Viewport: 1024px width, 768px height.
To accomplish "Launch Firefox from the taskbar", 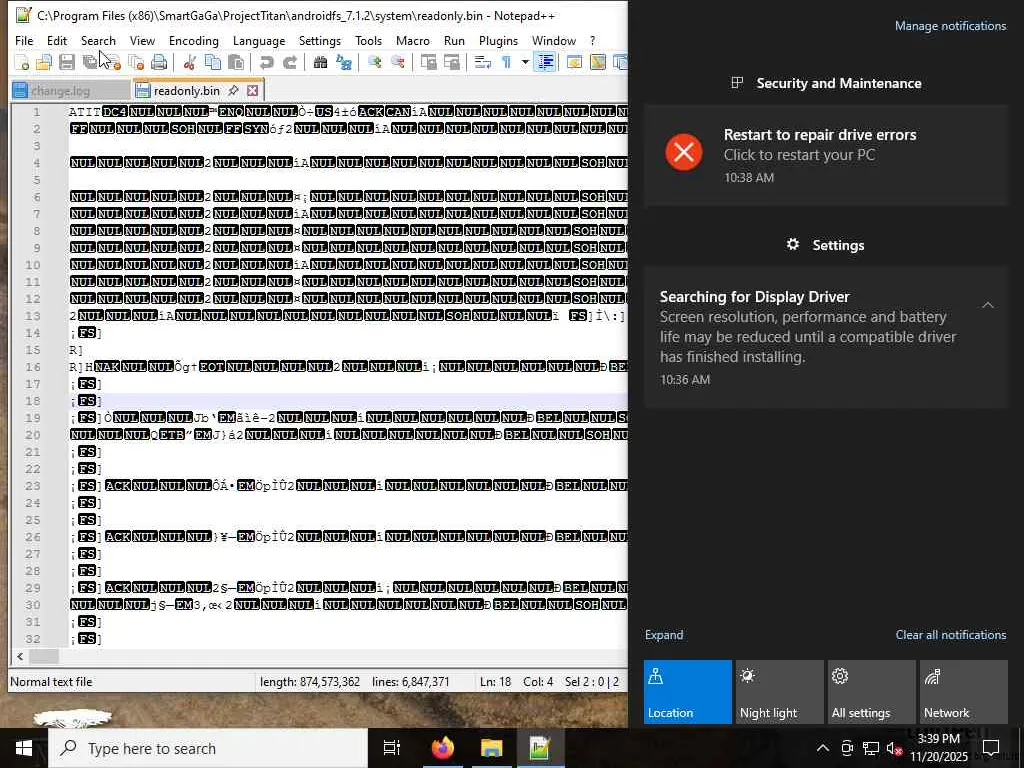I will click(443, 748).
